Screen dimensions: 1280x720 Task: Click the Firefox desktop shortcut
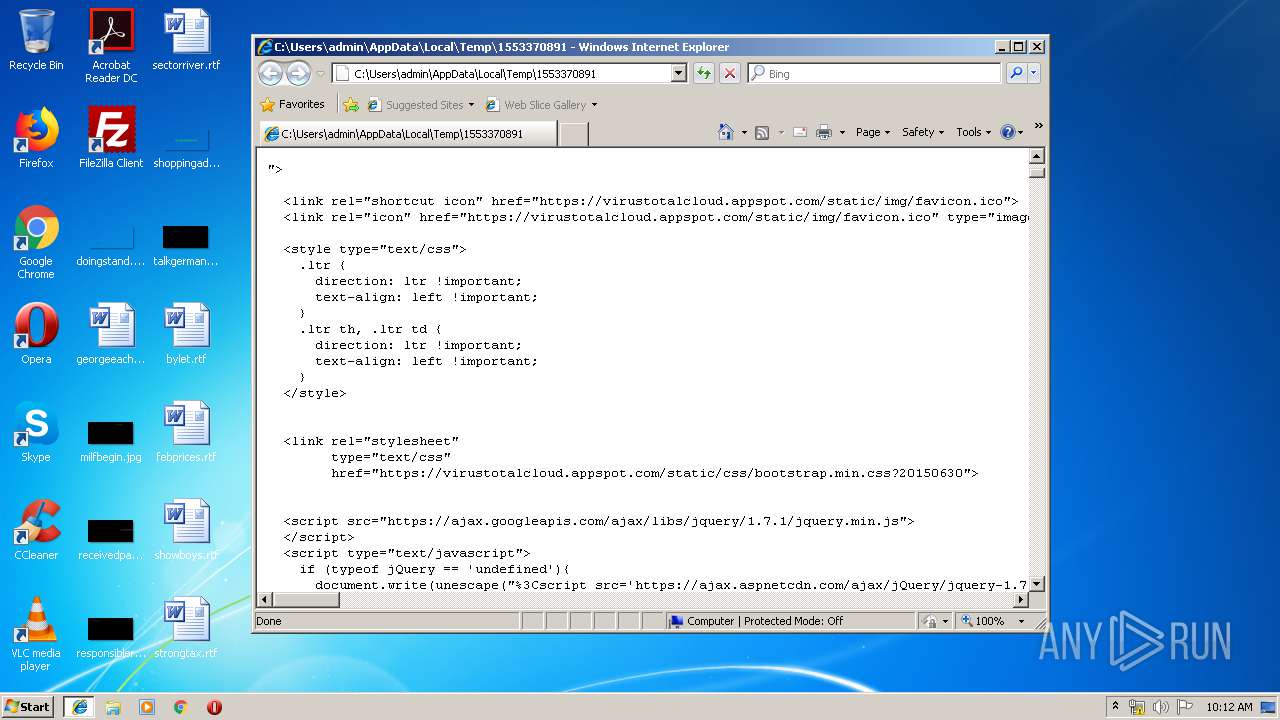click(36, 138)
